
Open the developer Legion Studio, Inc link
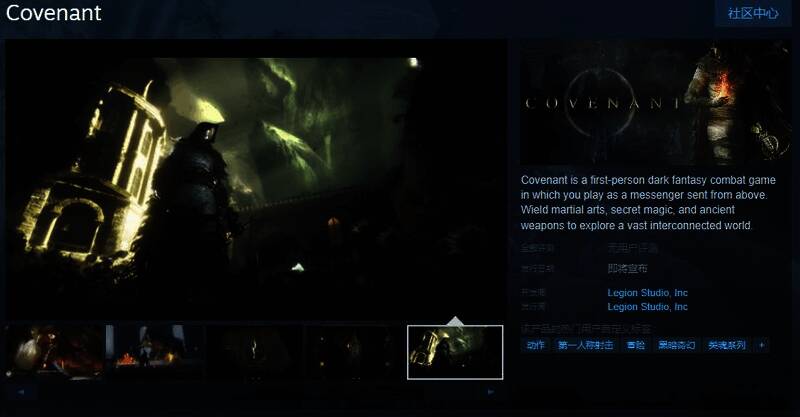[647, 293]
